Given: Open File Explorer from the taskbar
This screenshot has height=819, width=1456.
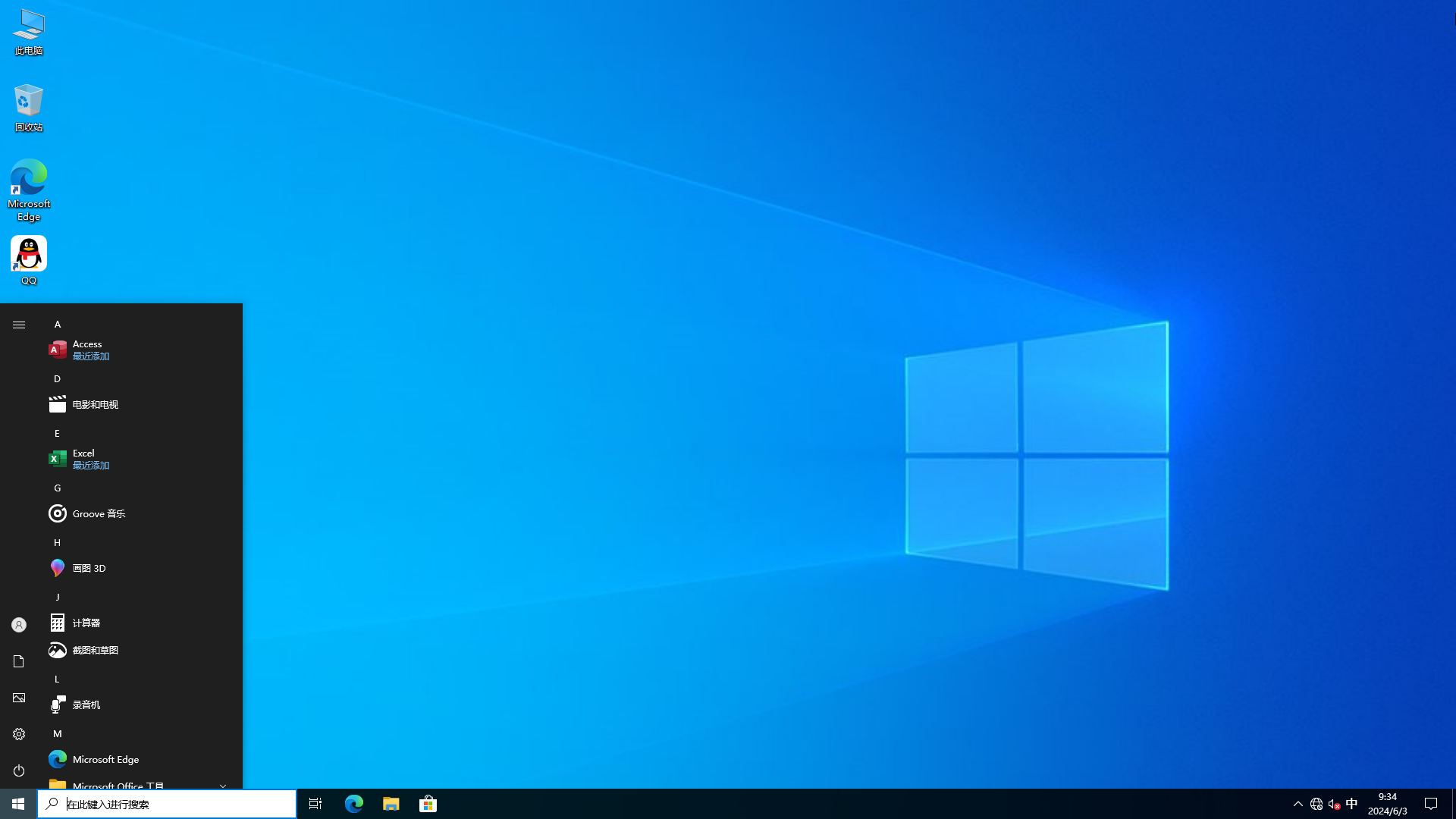Looking at the screenshot, I should tap(391, 803).
